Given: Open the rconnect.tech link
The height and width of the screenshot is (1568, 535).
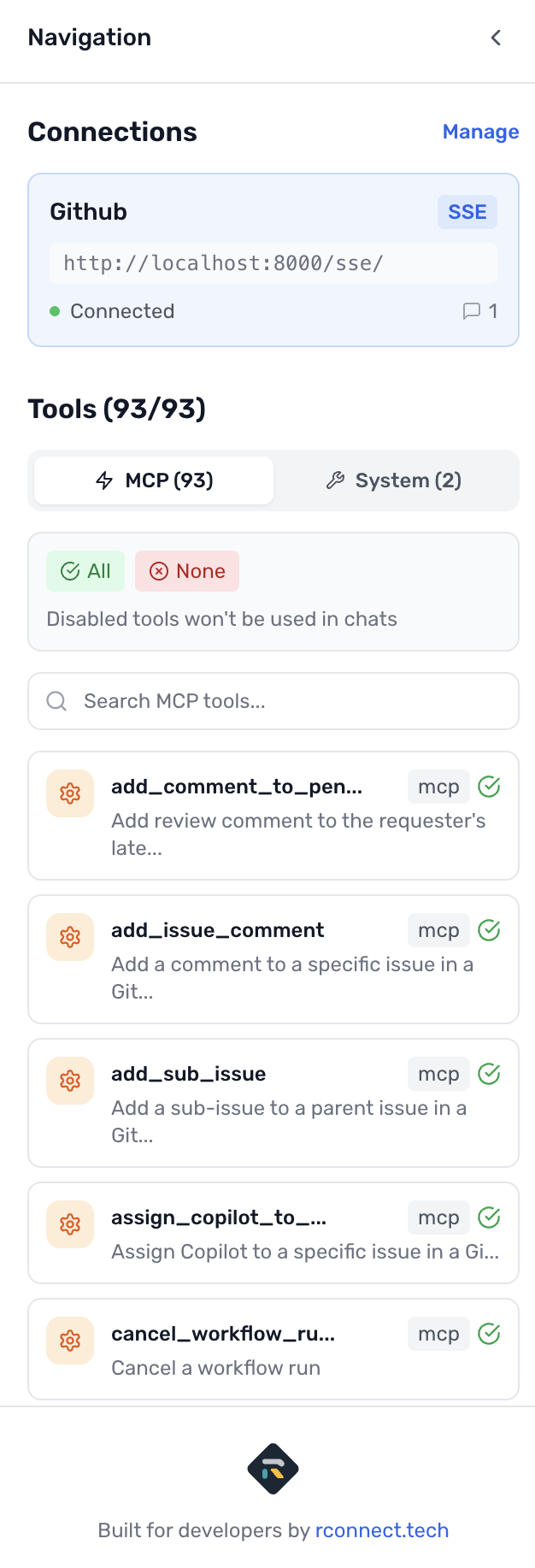Looking at the screenshot, I should tap(382, 1530).
